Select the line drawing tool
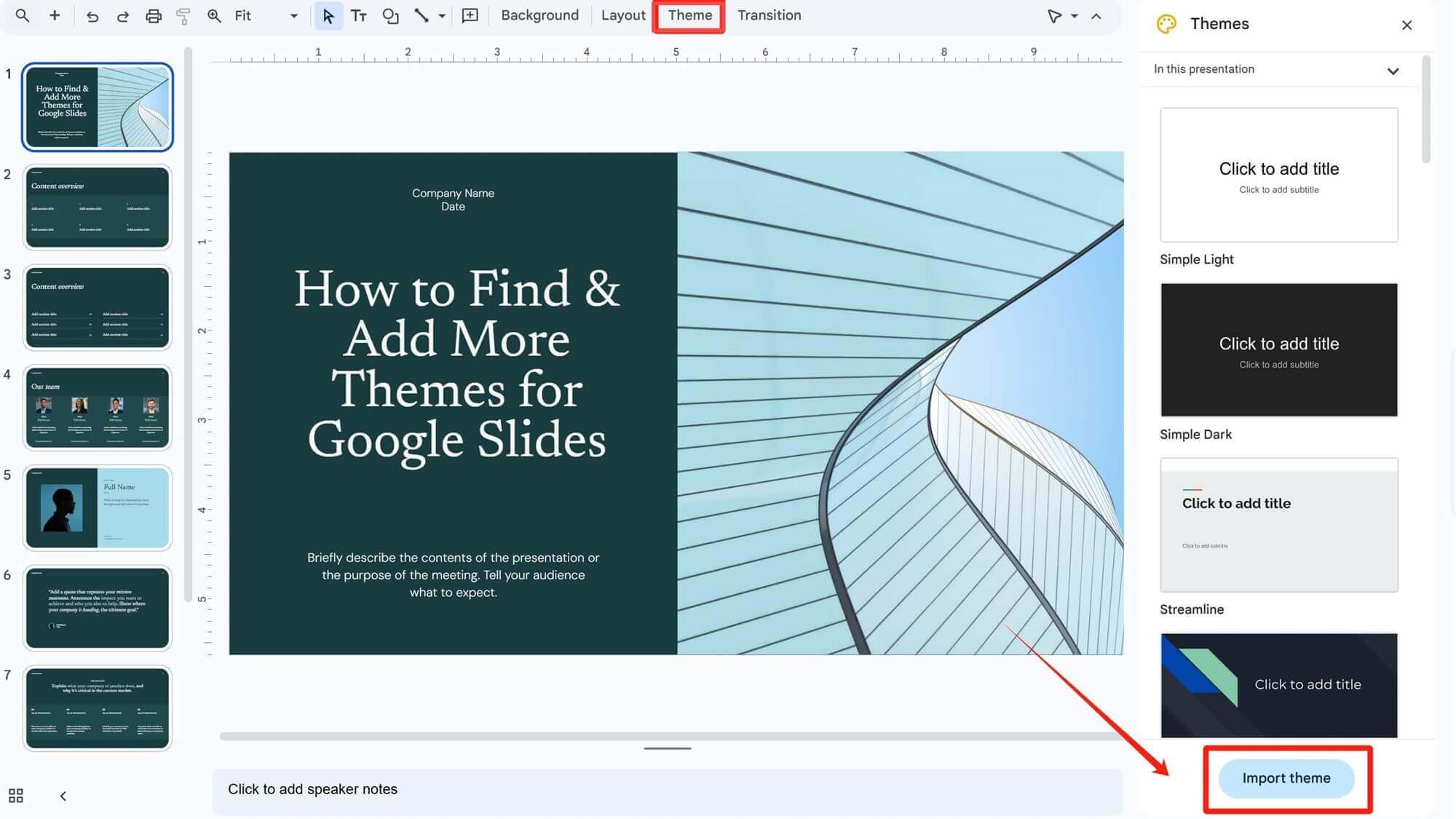Screen dimensions: 1456x819 click(x=422, y=15)
